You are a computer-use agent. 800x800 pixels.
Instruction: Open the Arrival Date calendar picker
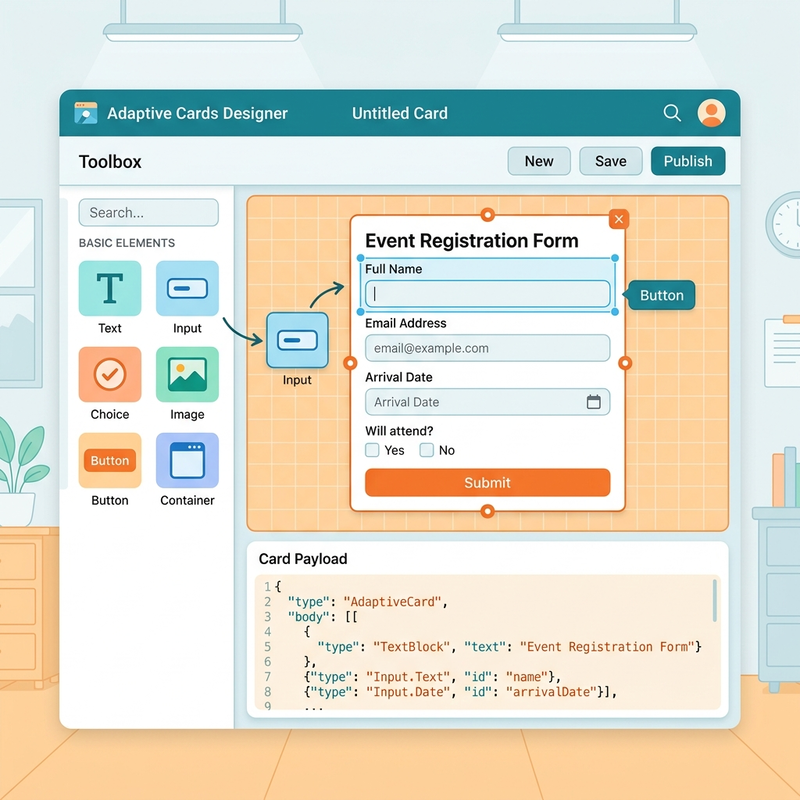tap(593, 402)
